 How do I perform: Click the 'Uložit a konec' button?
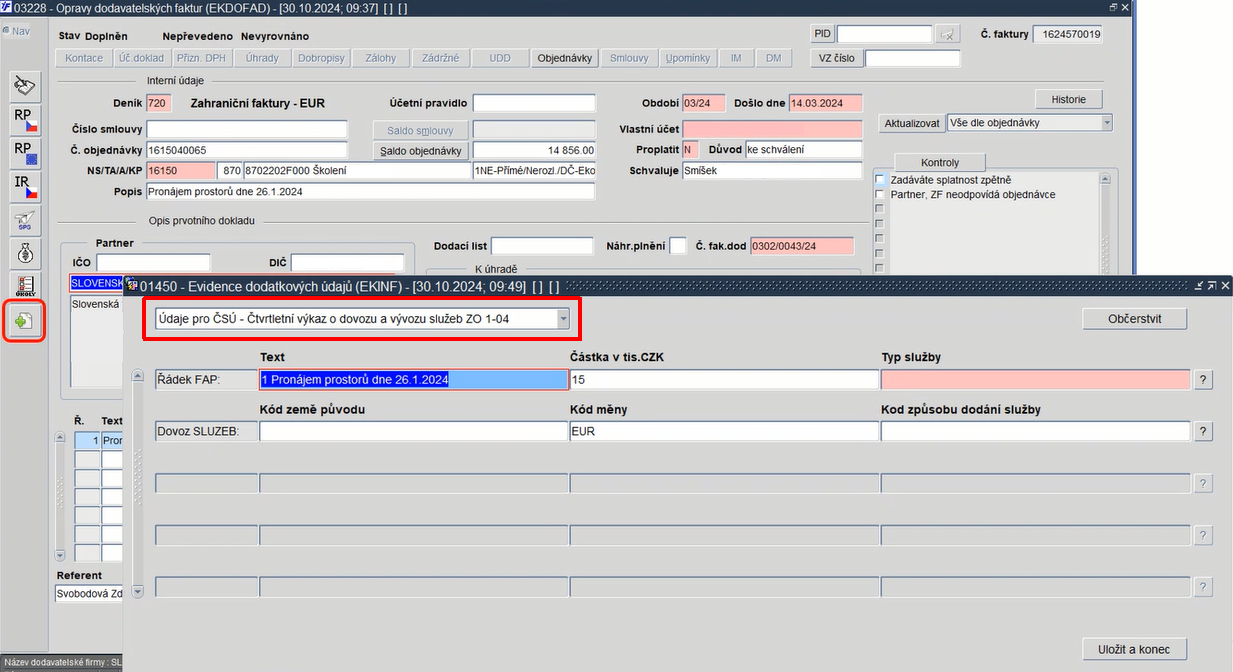click(x=1135, y=649)
